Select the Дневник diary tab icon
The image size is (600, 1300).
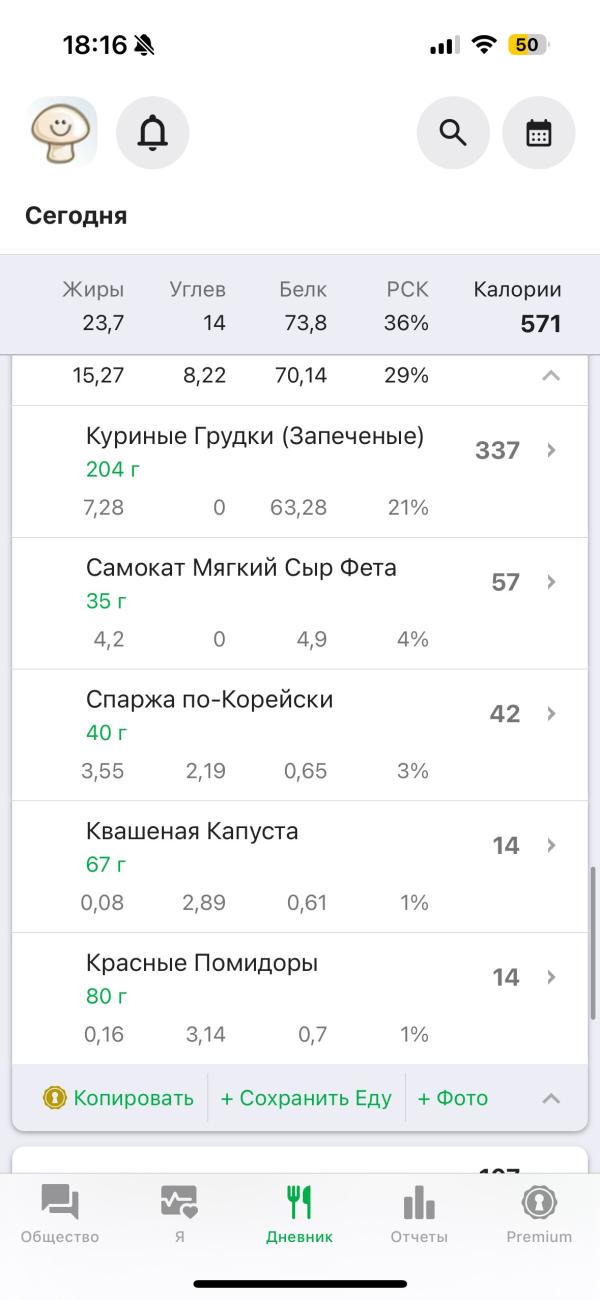pyautogui.click(x=299, y=1202)
